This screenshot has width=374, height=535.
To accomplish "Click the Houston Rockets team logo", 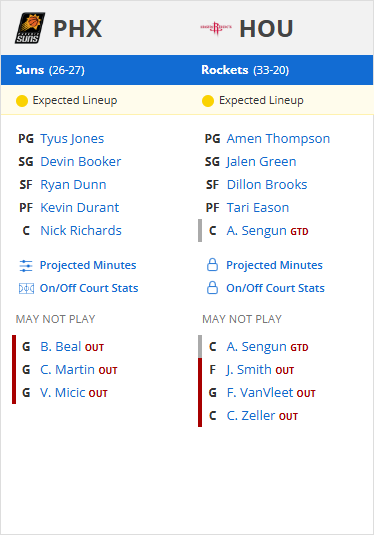I will pos(216,28).
